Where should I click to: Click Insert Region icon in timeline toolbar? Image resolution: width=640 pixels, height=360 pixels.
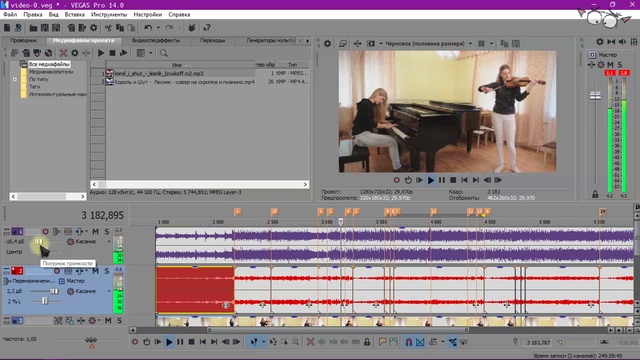[393, 342]
